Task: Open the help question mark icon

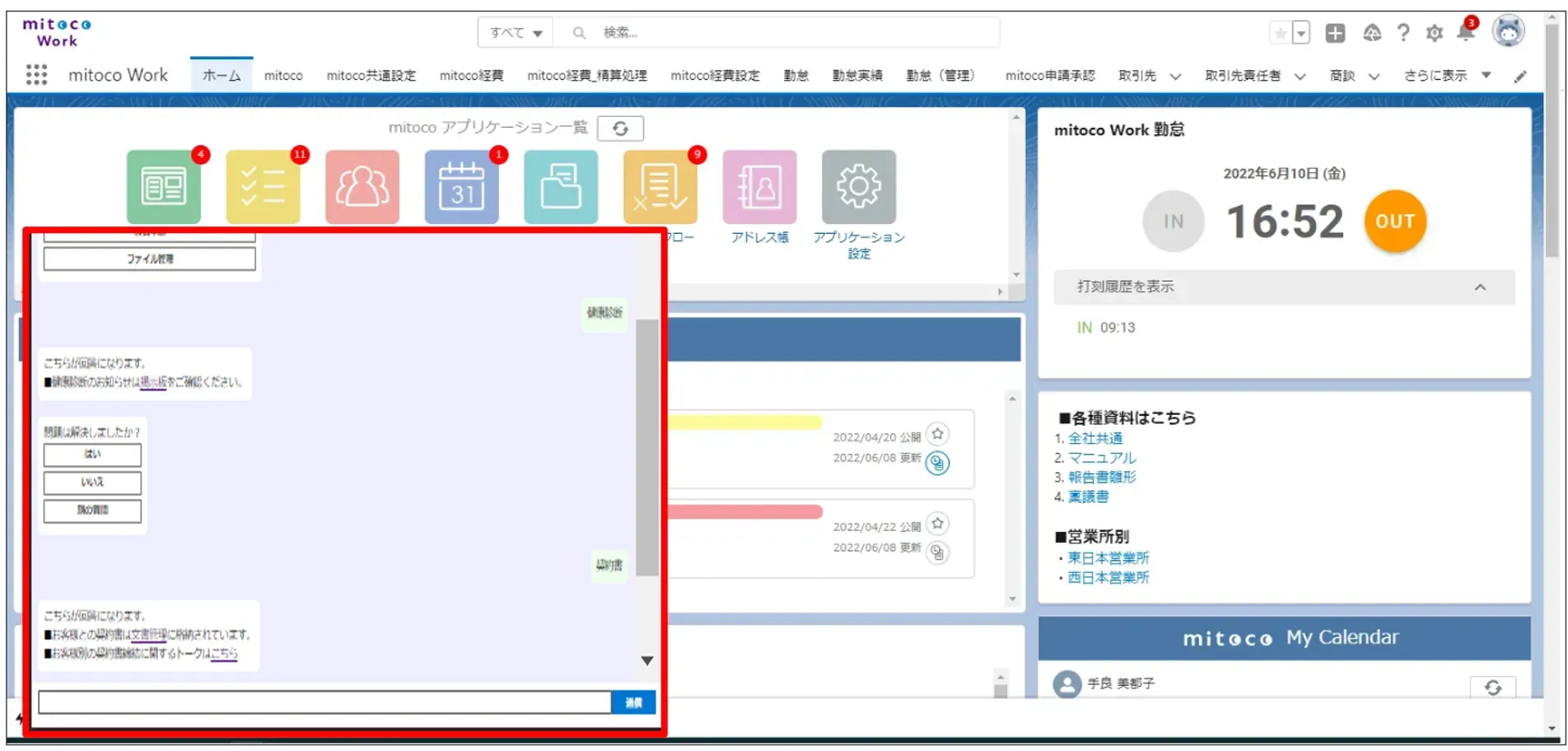Action: tap(1403, 33)
